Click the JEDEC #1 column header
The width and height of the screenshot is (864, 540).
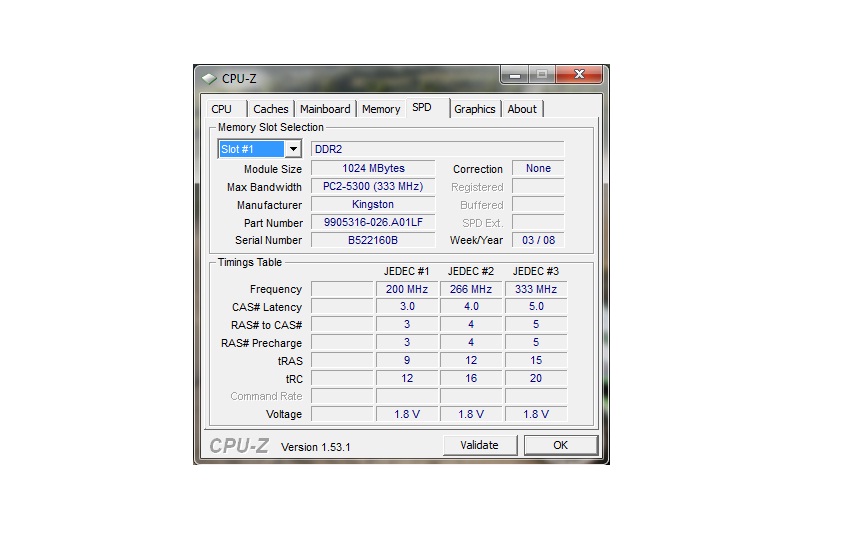tap(407, 272)
